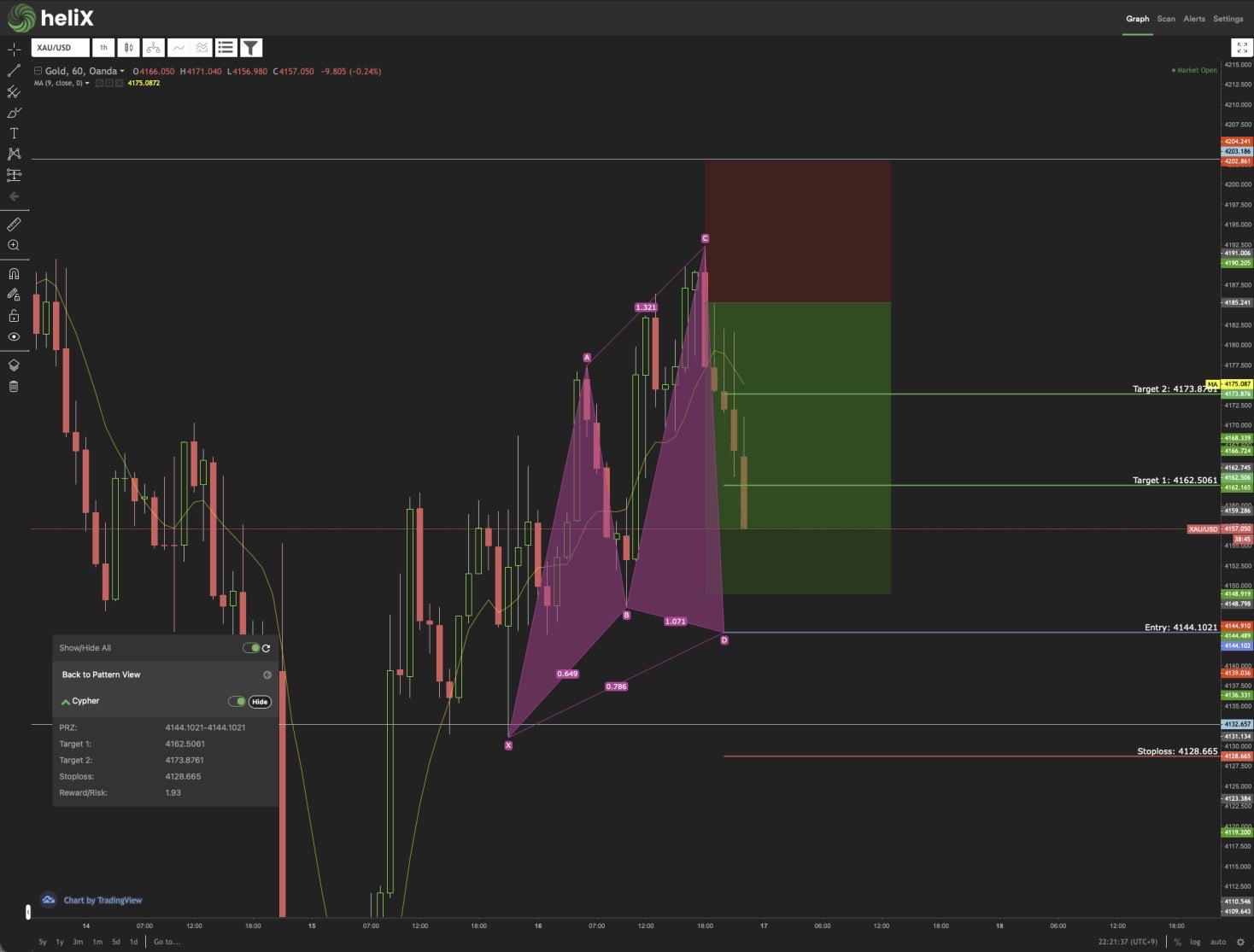Toggle hide all drawings eye icon
1254x952 pixels.
pos(14,336)
